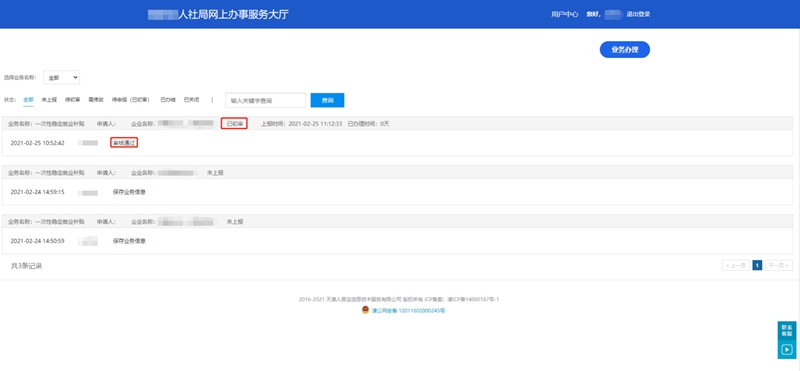Viewport: 800px width, 371px height.
Task: Click the blue 查询 search button
Action: point(328,101)
